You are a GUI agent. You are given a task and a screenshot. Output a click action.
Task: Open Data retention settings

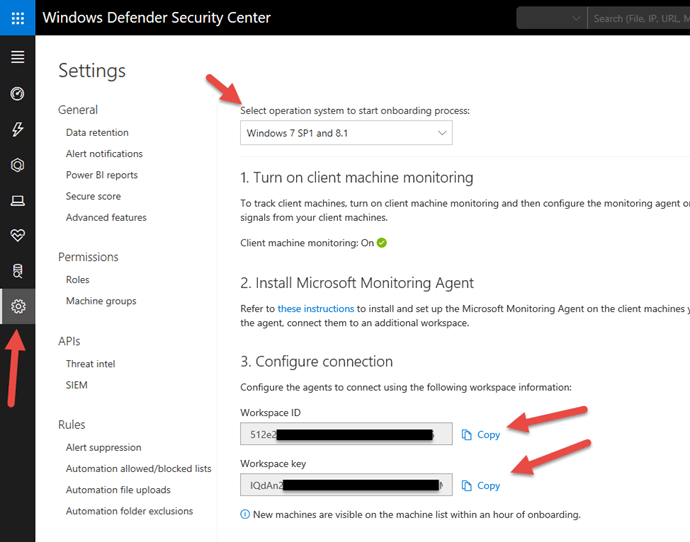[x=97, y=132]
